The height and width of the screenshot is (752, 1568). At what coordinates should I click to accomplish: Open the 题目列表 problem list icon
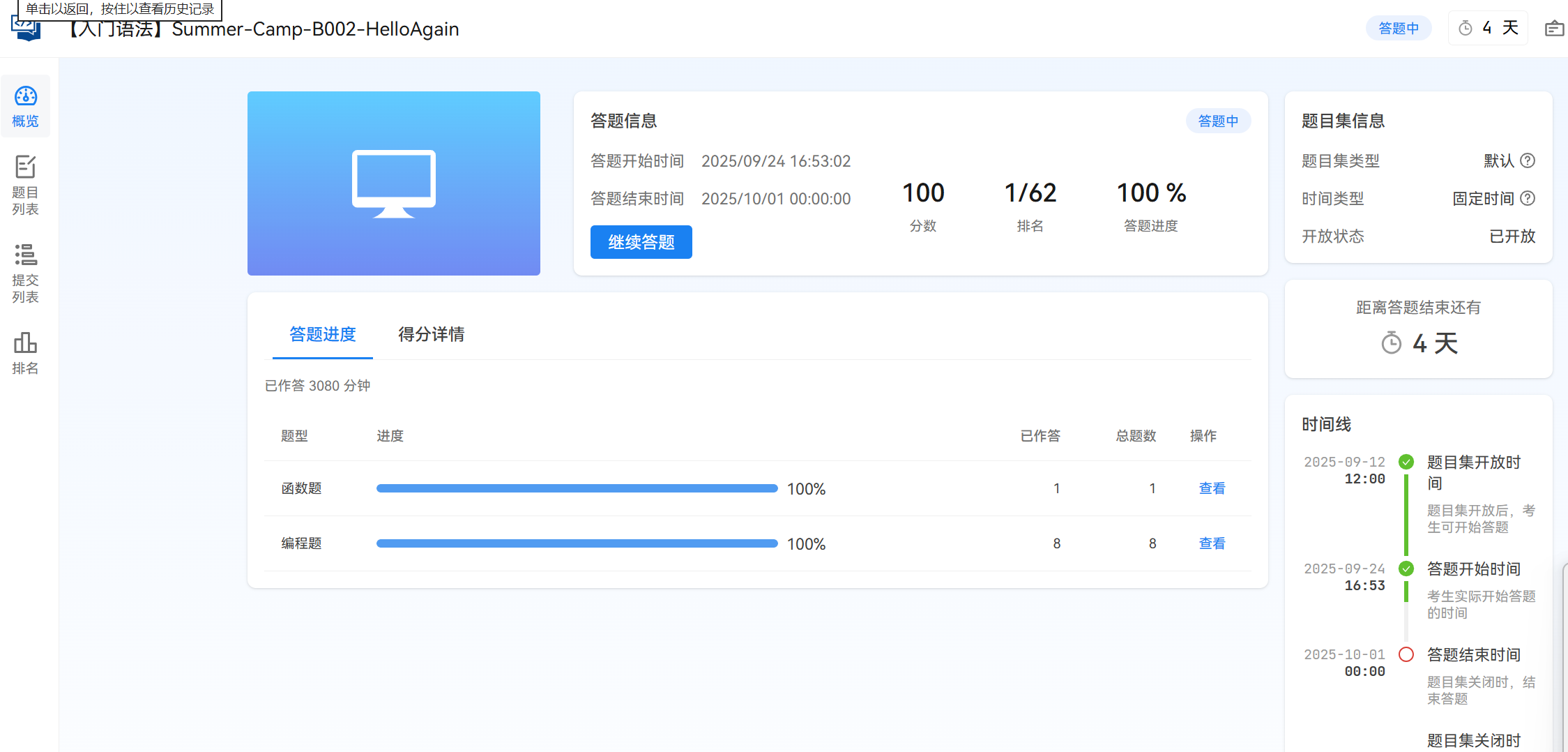coord(26,186)
